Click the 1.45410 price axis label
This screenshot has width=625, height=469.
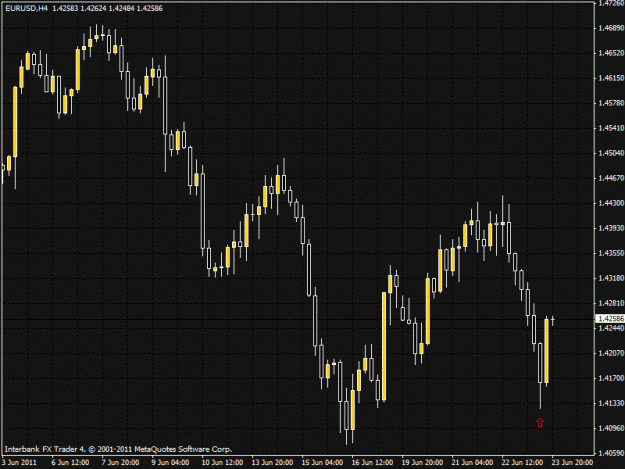(x=611, y=128)
